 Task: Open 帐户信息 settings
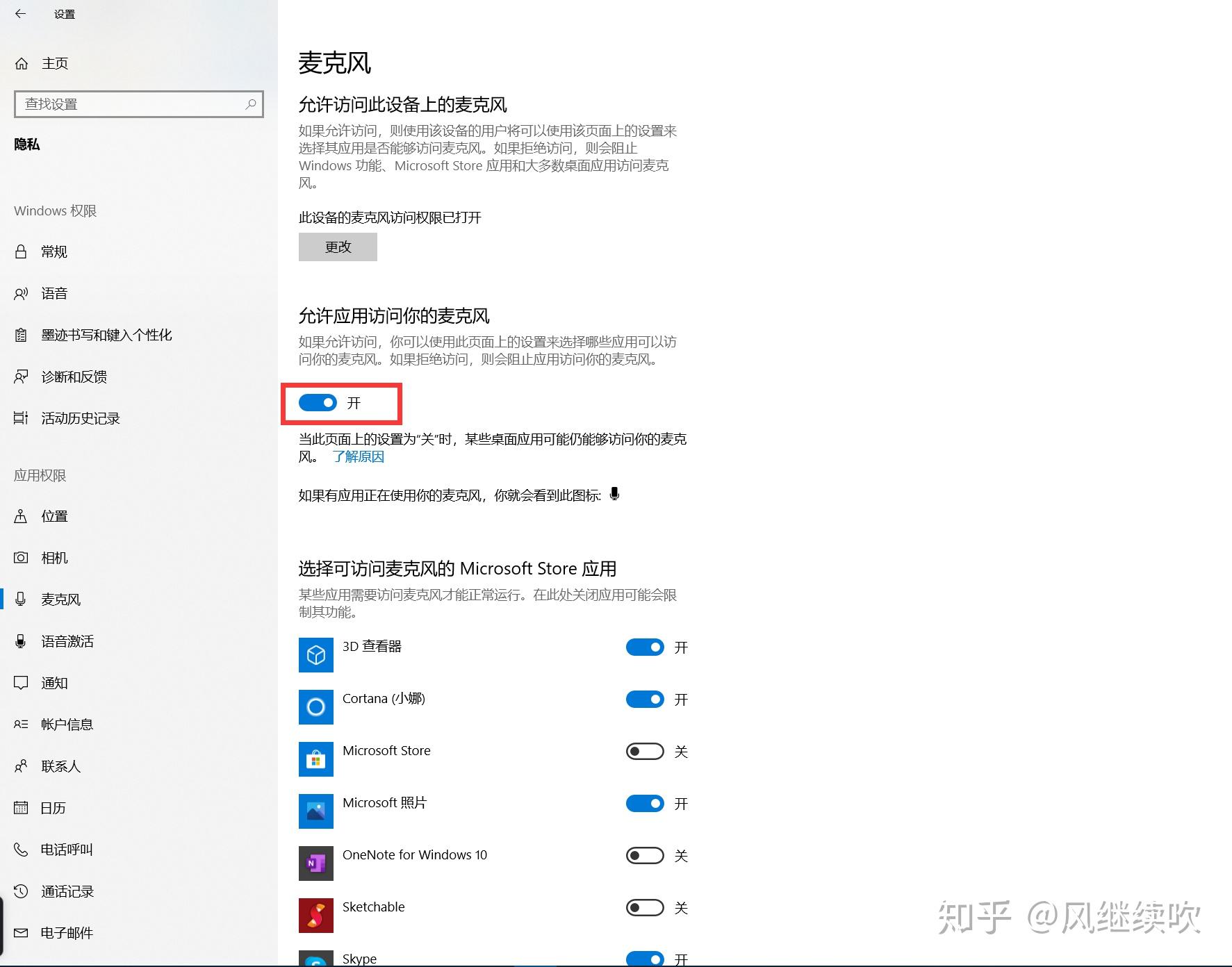[66, 725]
